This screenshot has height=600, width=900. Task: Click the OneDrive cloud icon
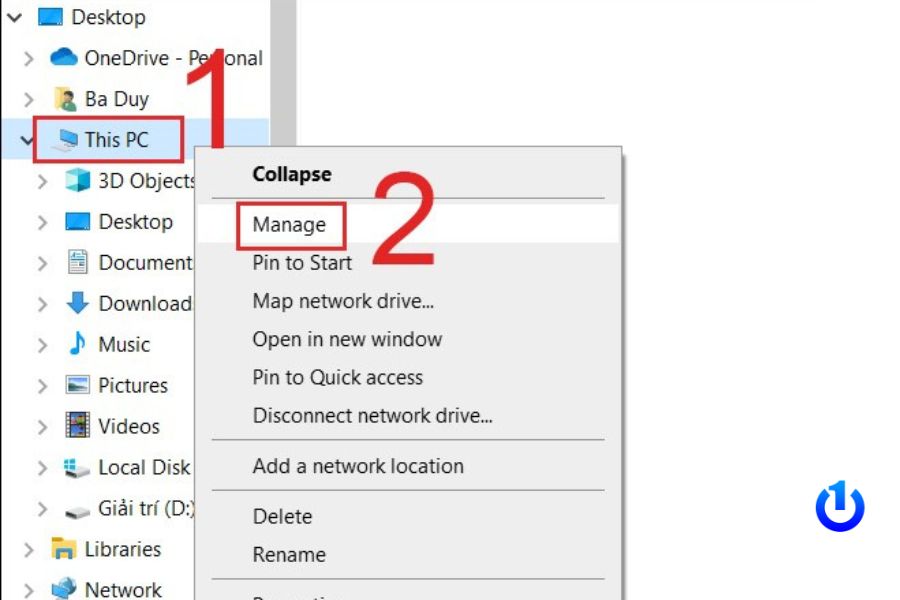click(x=64, y=58)
